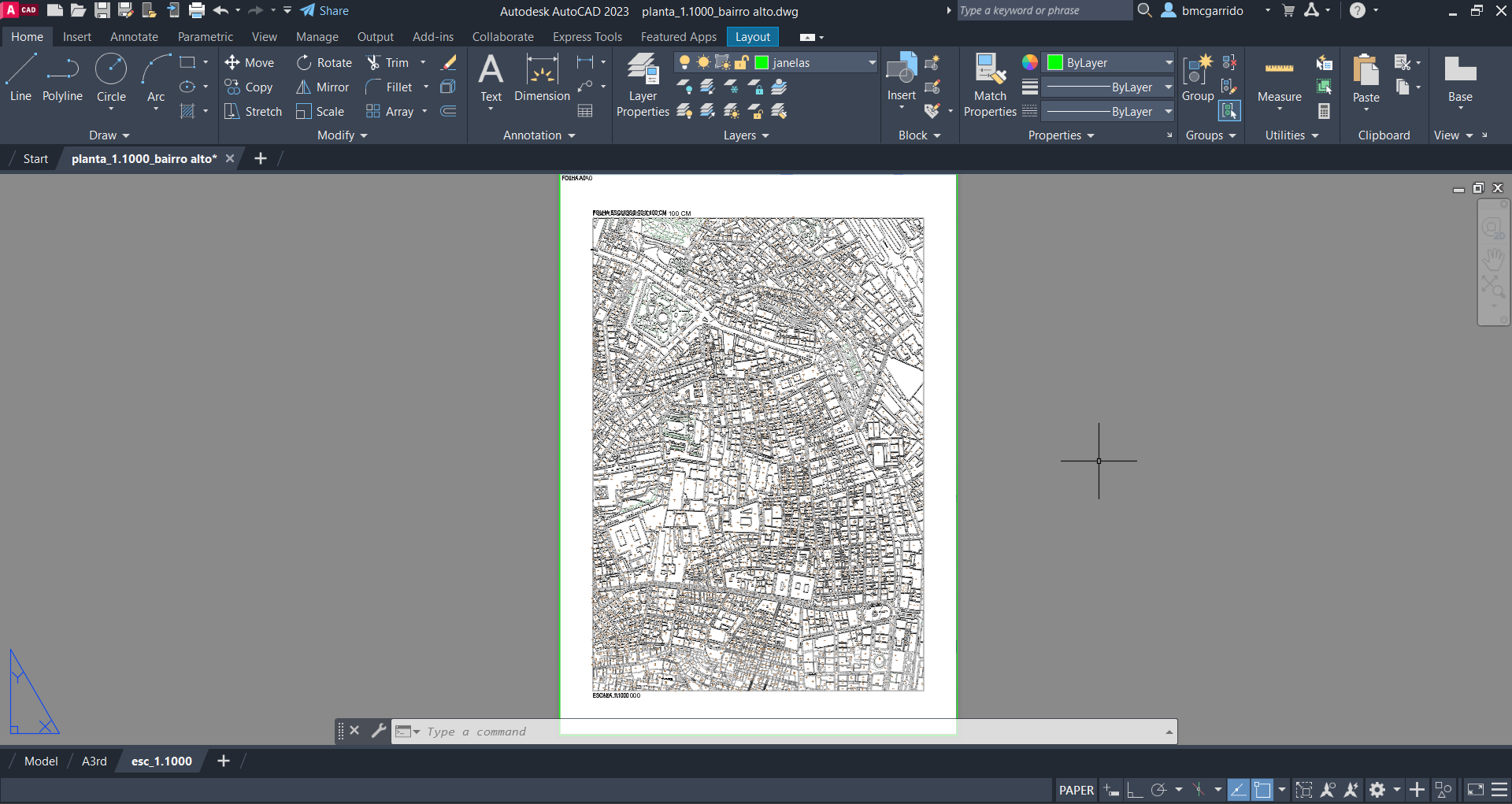Expand the Draw panel

pyautogui.click(x=109, y=135)
